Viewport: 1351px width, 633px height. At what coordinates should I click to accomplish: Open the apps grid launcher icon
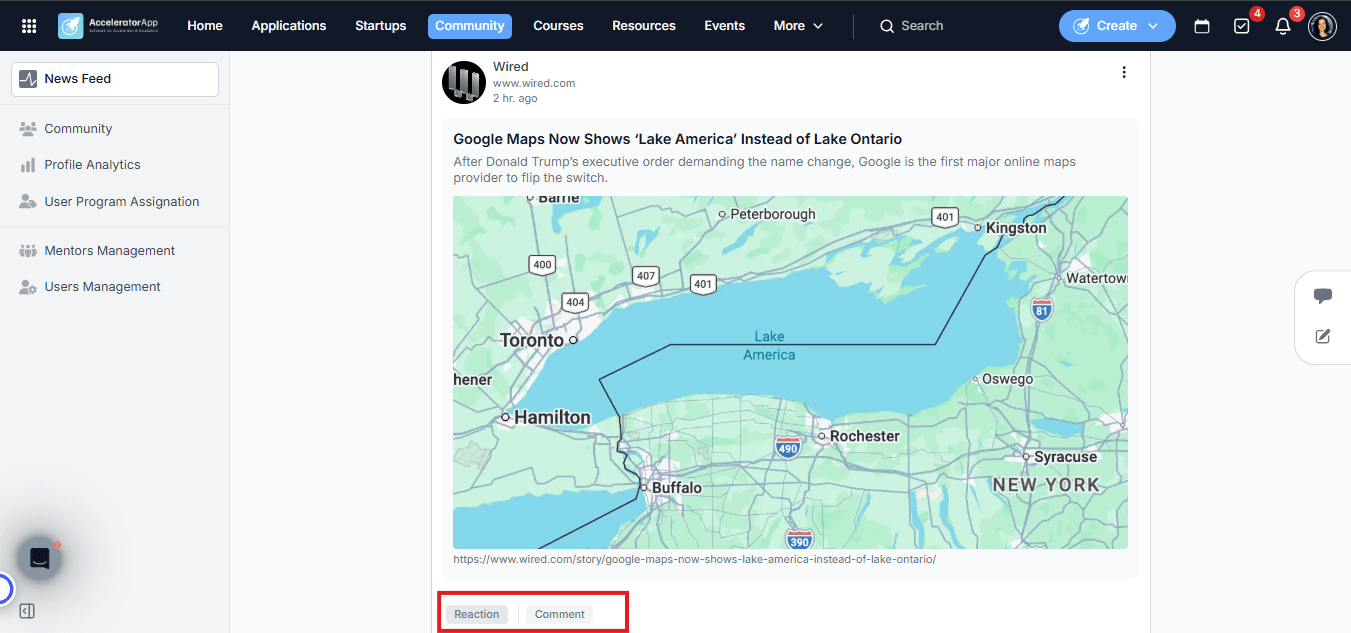pos(29,26)
